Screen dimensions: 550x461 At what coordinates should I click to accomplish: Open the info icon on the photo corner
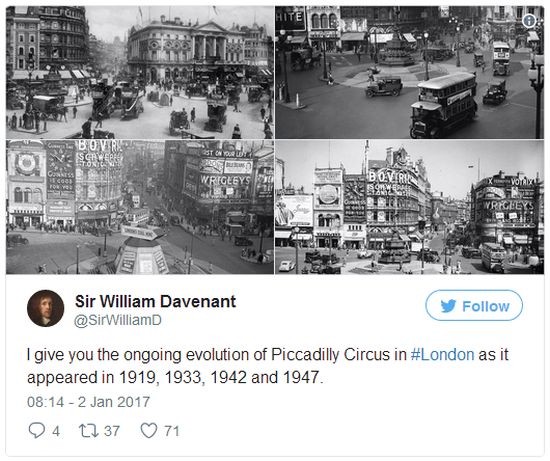529,21
